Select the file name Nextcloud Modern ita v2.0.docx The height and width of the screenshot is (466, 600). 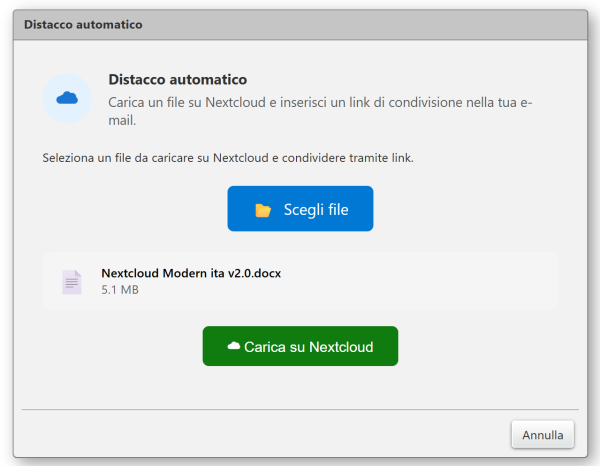[191, 273]
